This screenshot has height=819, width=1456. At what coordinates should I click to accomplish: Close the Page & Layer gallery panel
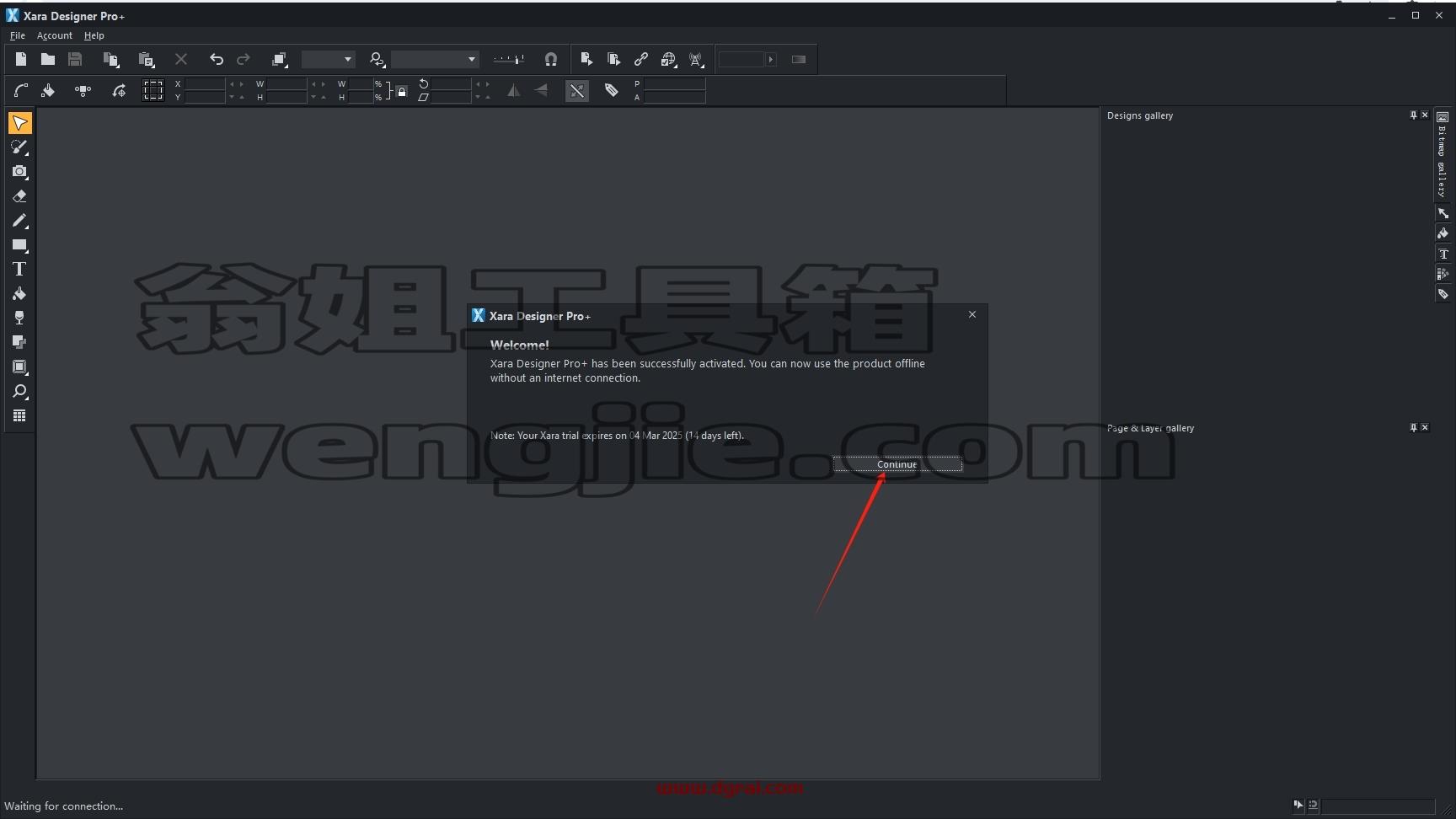(1425, 428)
